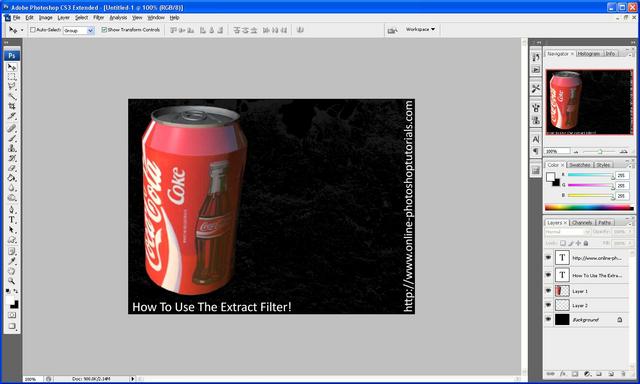Click the foreground color swatch in Color panel
Image resolution: width=640 pixels, height=384 pixels.
550,176
